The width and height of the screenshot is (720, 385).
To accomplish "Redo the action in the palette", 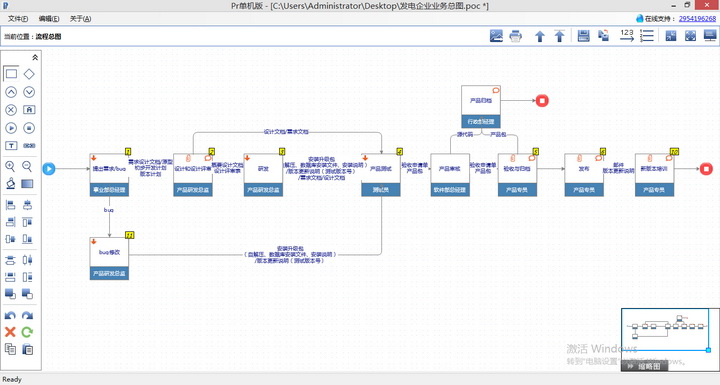I will (28, 316).
